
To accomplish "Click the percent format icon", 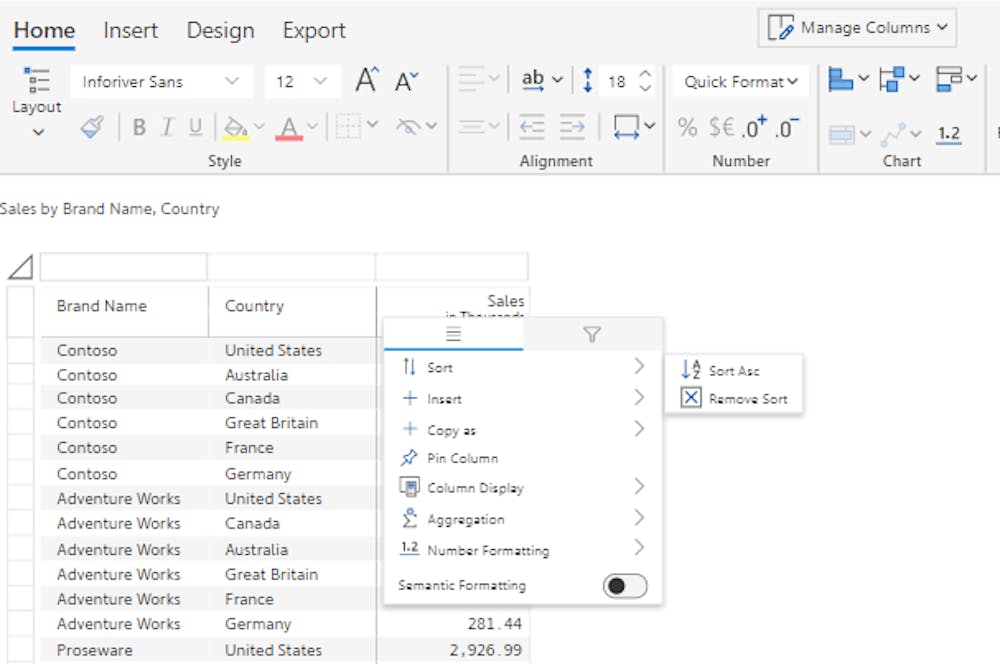I will coord(687,127).
